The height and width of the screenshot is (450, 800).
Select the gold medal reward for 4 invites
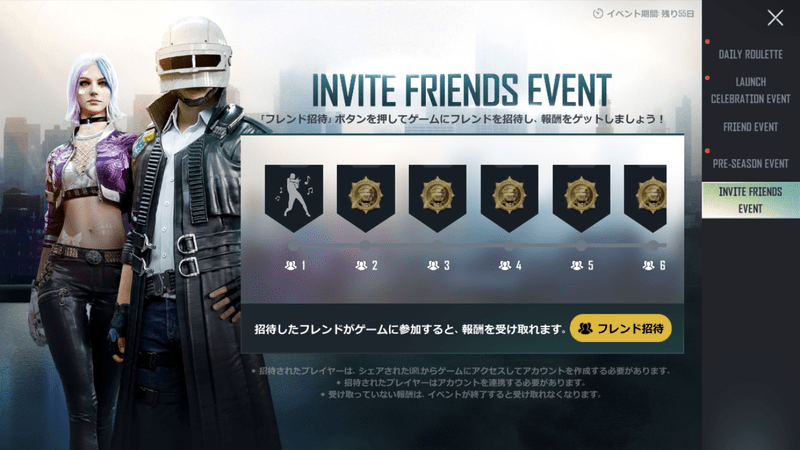pyautogui.click(x=509, y=198)
